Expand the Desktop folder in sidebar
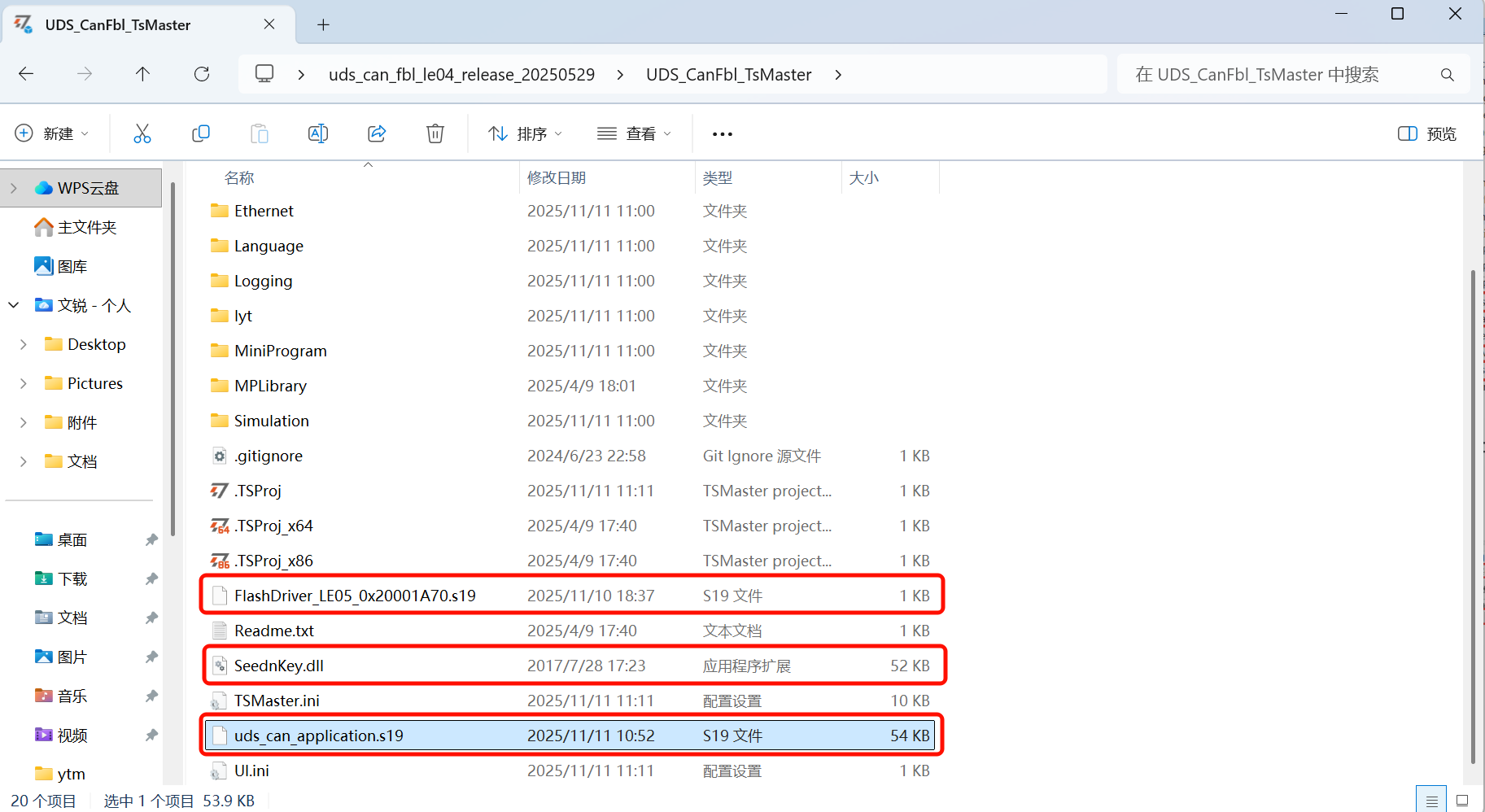Screen dimensions: 1485x812 click(x=24, y=345)
